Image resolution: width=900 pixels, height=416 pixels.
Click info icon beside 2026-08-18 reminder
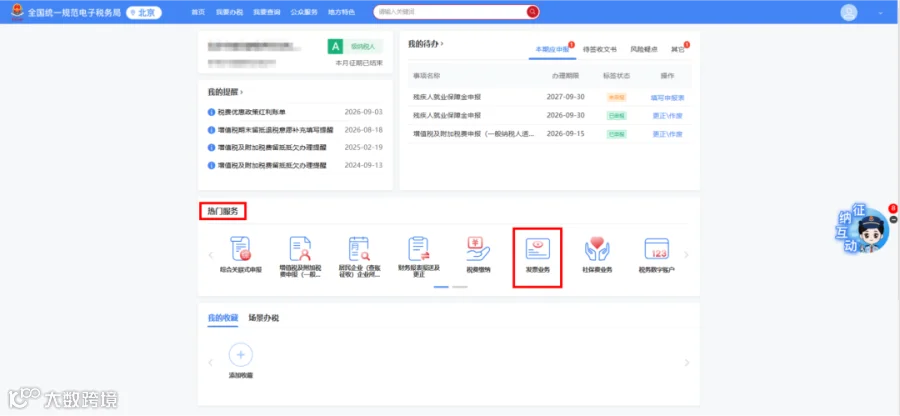point(211,130)
